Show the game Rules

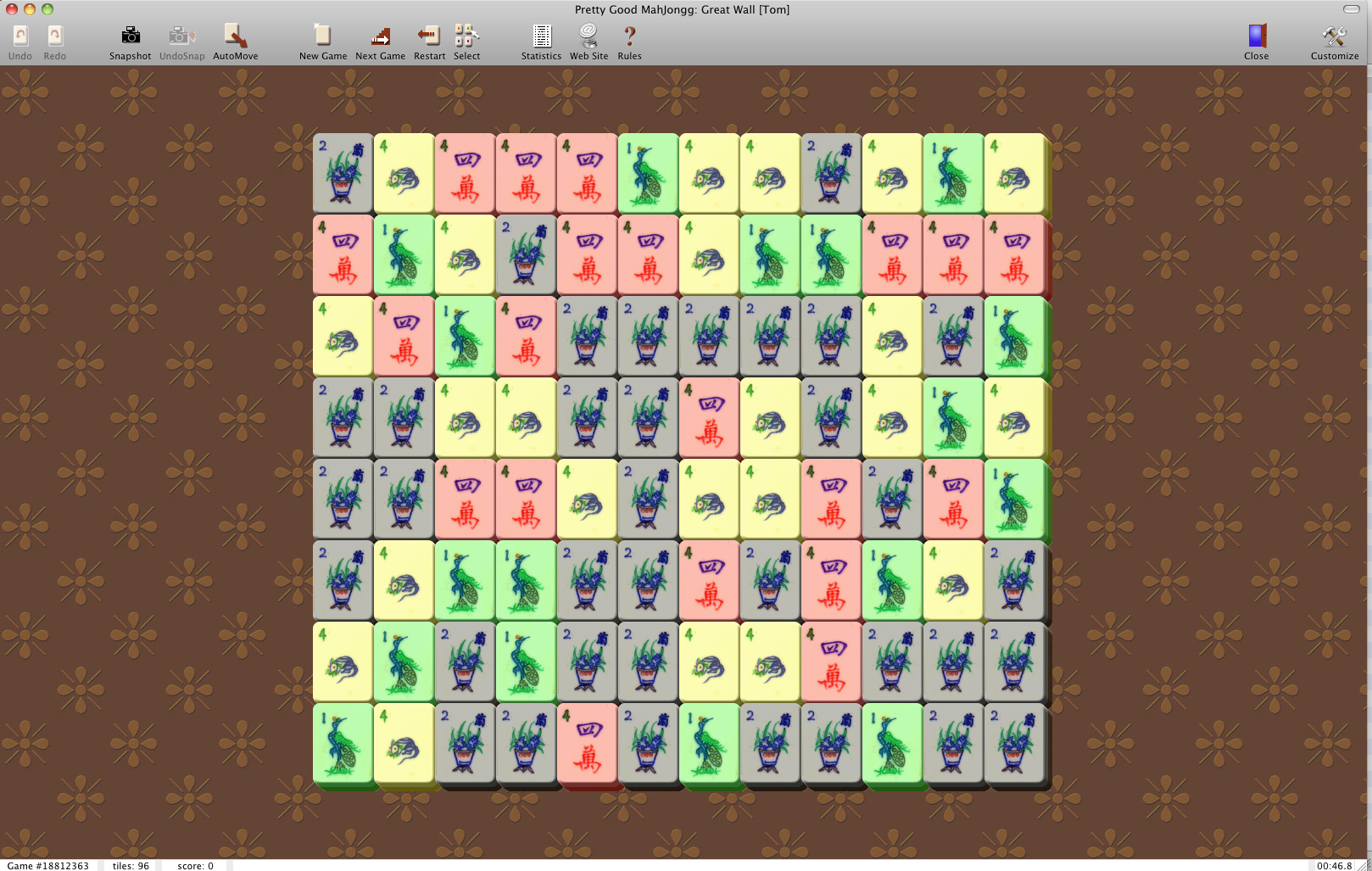[x=629, y=36]
